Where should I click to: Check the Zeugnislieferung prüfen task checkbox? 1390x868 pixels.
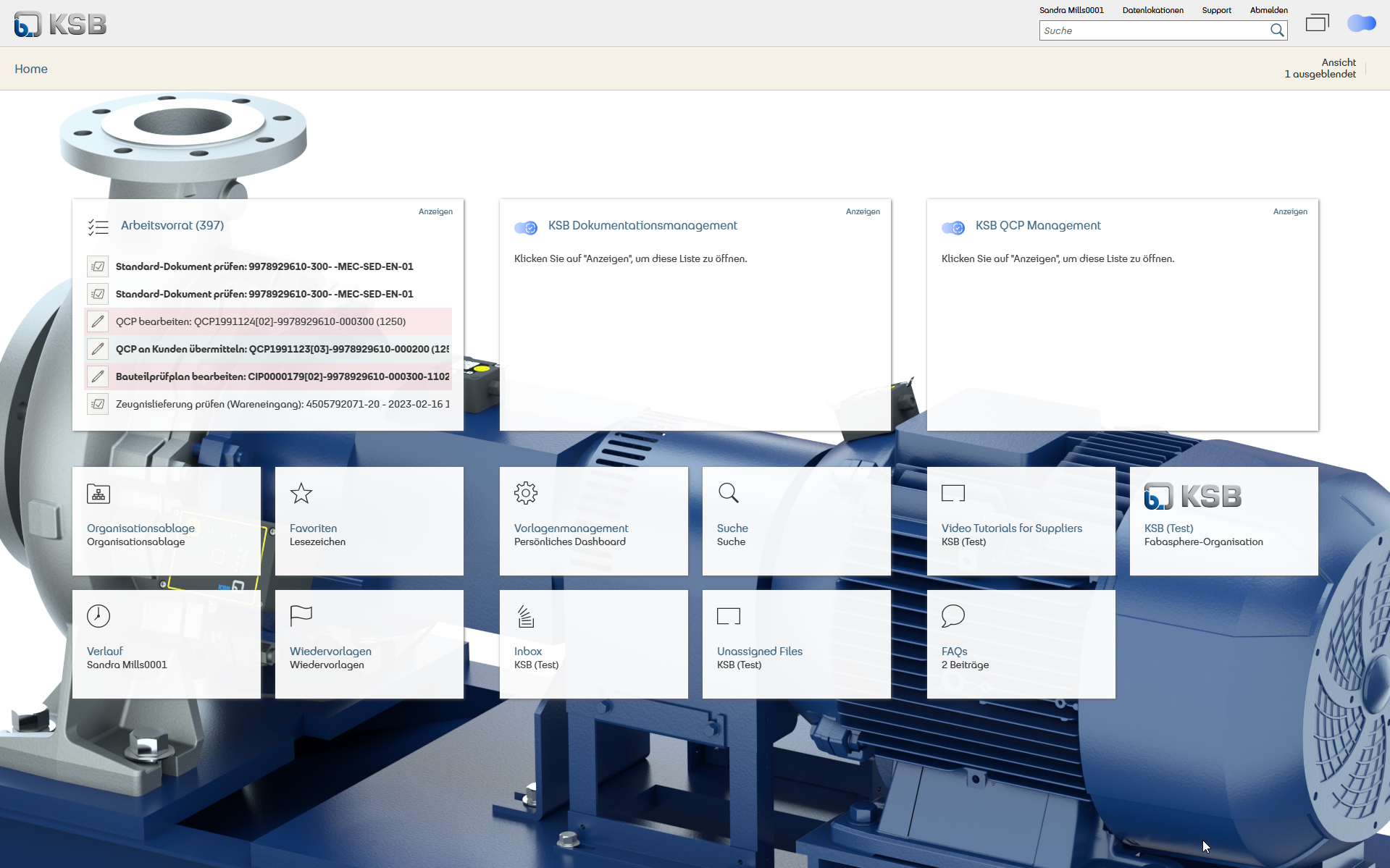pyautogui.click(x=98, y=404)
